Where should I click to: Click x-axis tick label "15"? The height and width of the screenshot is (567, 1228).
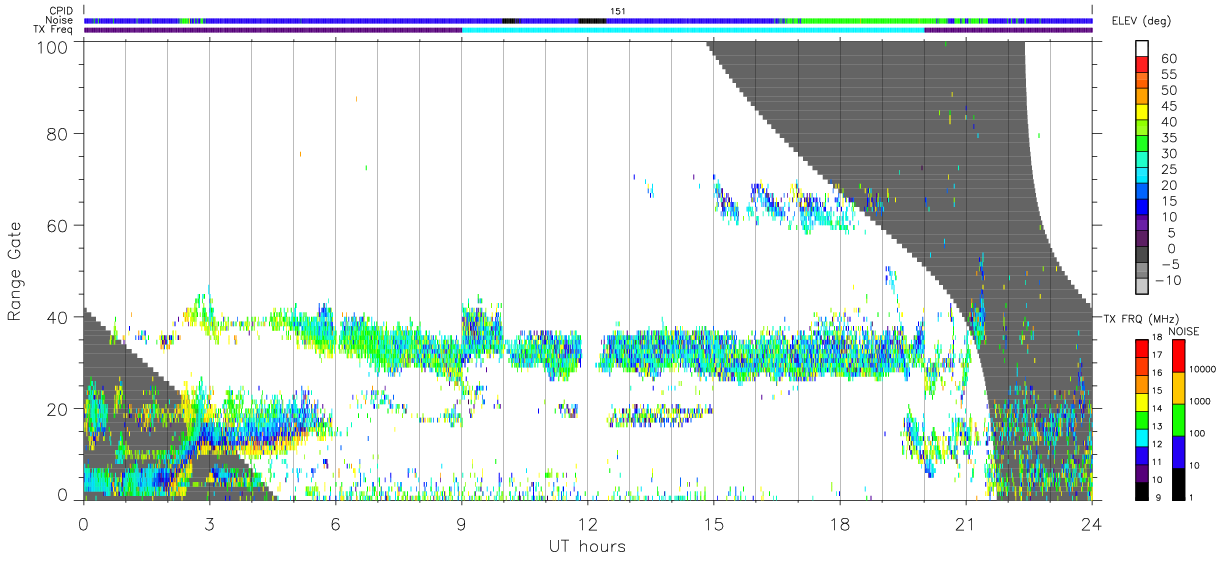[x=714, y=523]
